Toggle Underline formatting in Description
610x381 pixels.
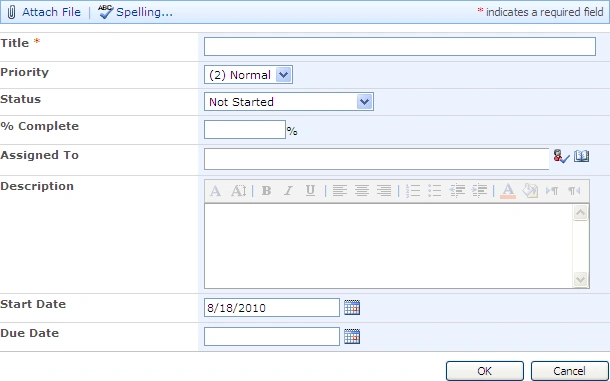coord(310,191)
